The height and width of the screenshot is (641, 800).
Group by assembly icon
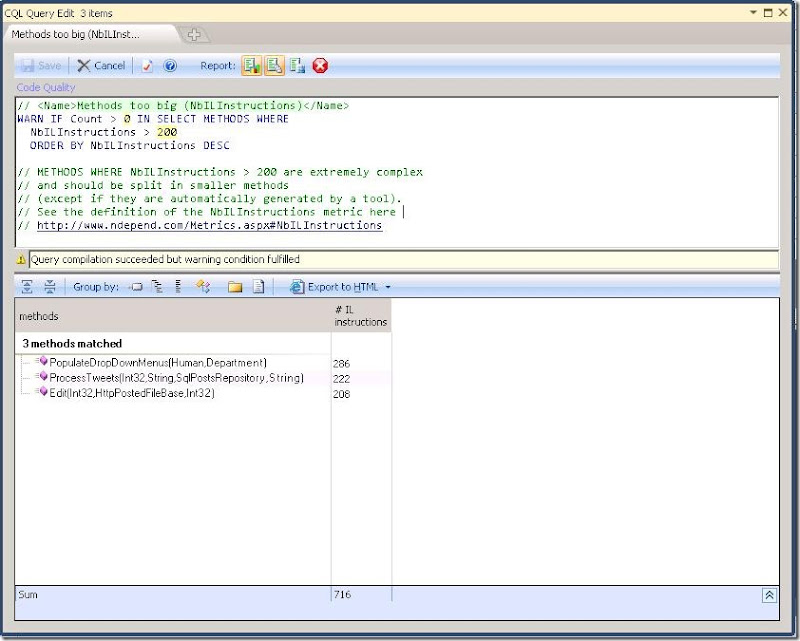[x=136, y=287]
